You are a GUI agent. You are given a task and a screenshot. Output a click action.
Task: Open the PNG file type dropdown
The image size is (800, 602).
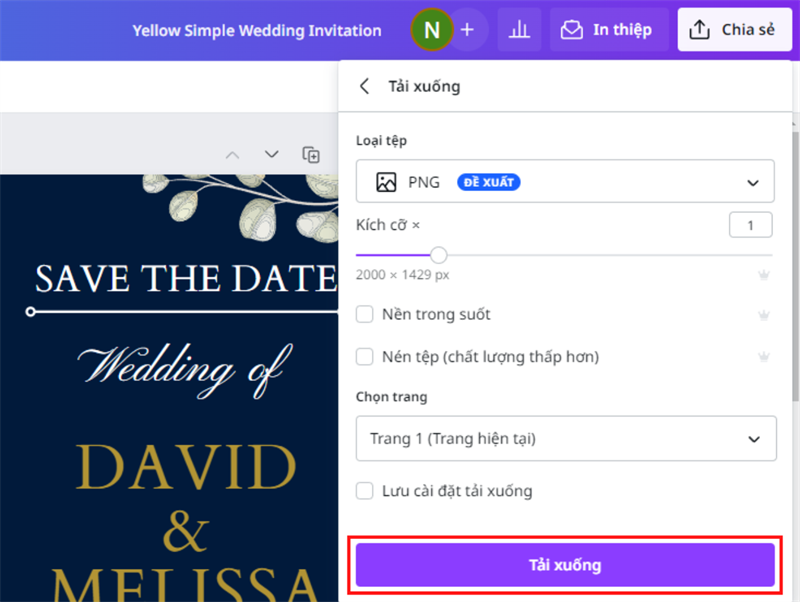coord(565,182)
